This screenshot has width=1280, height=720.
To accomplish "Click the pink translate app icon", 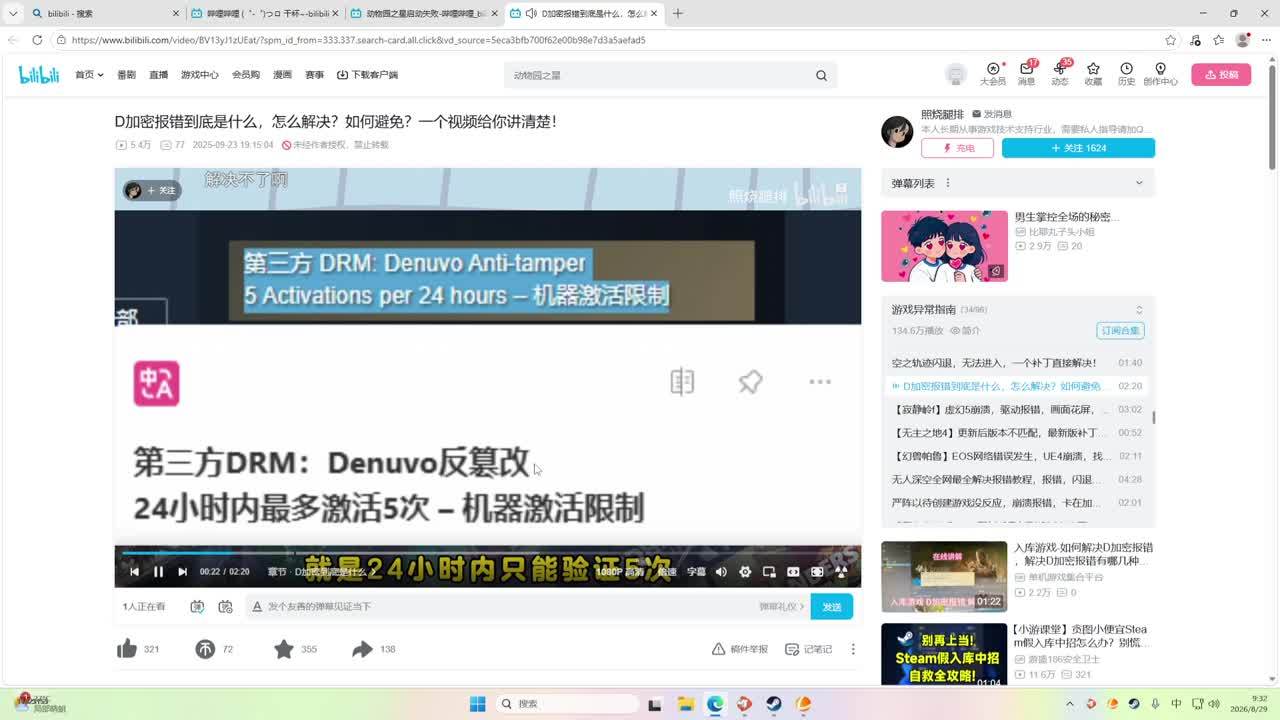I will (x=156, y=383).
